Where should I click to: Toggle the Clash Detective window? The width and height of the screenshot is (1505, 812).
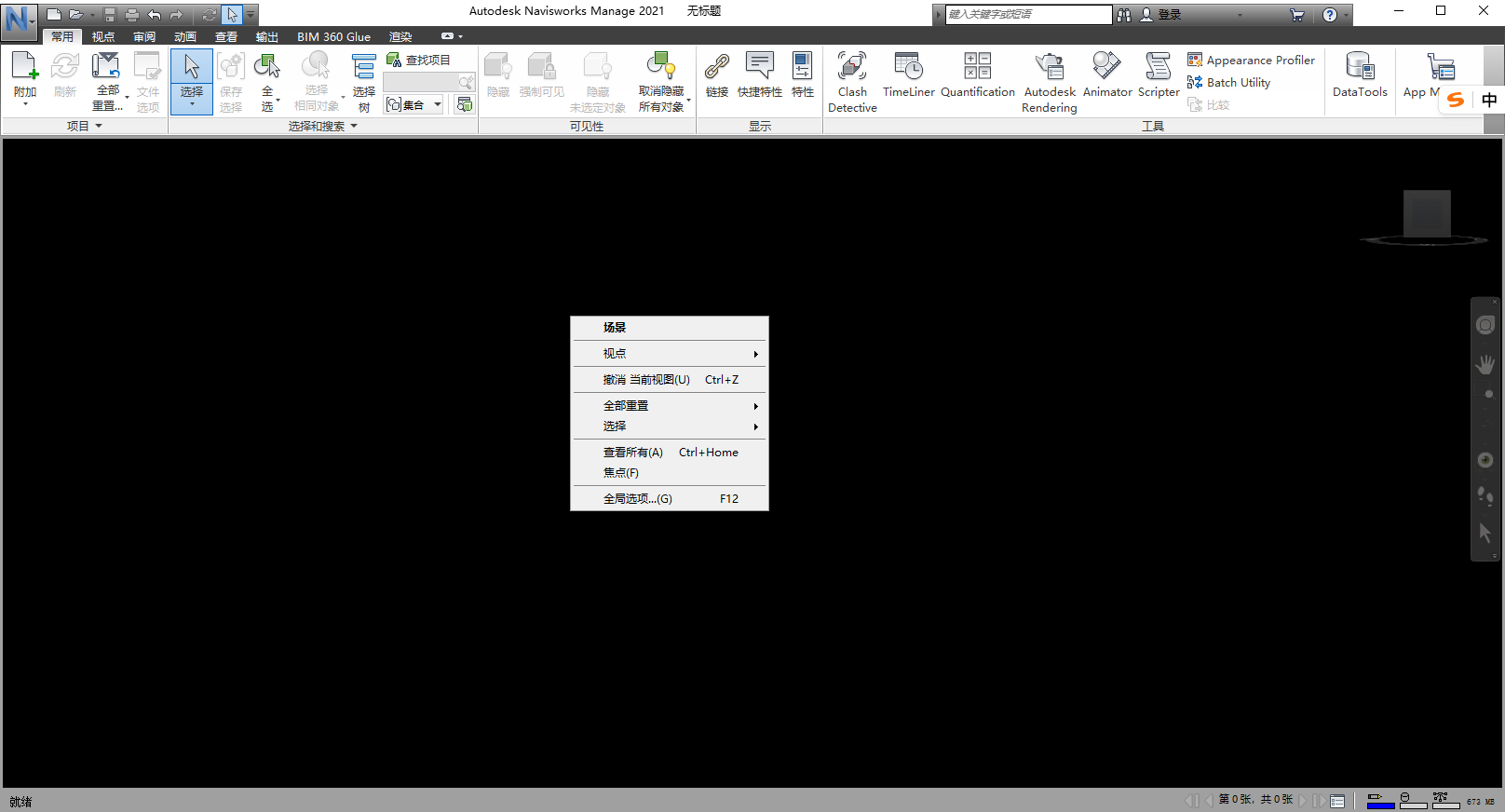tap(852, 83)
